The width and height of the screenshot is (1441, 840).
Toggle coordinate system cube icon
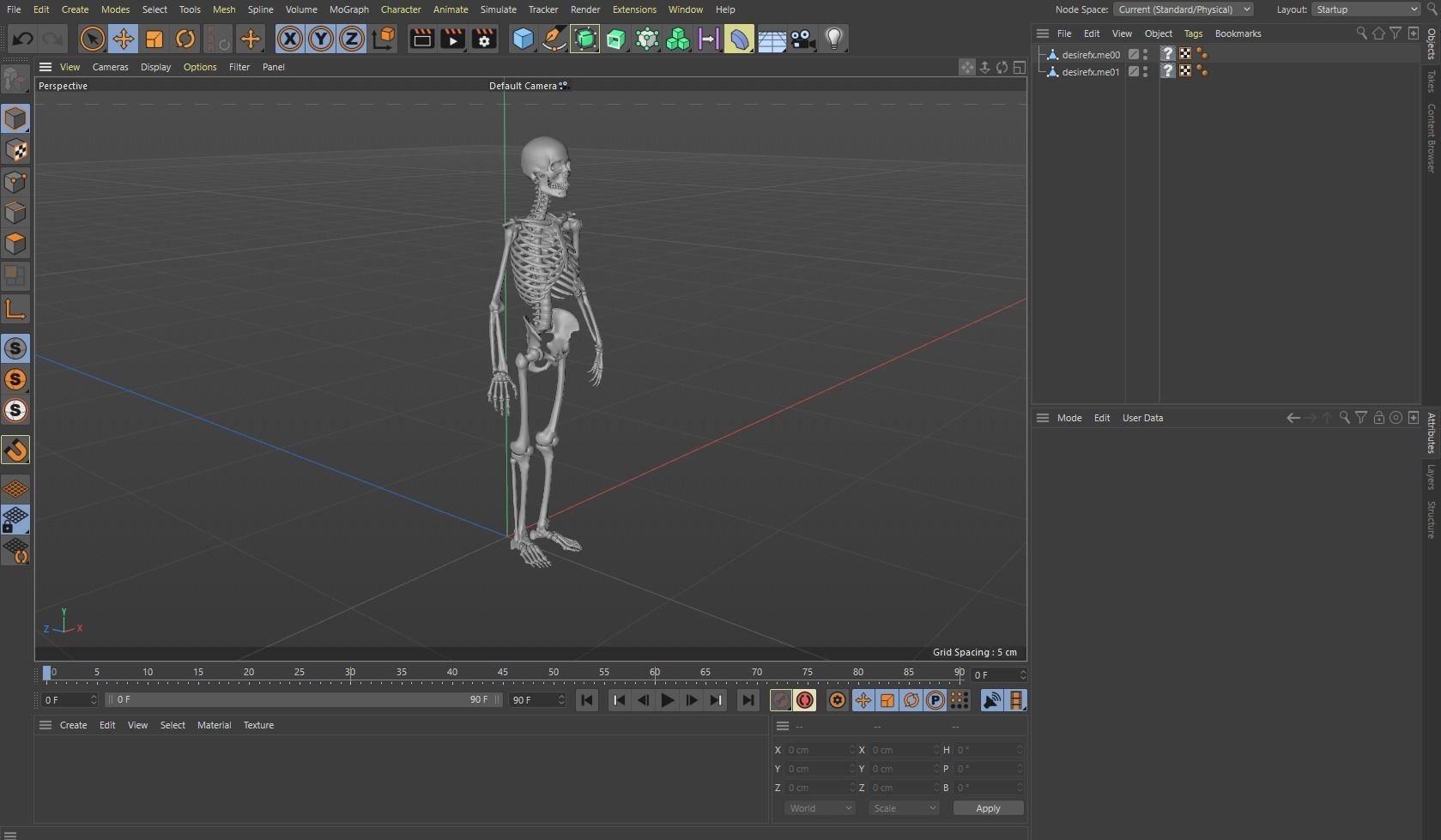(x=384, y=39)
